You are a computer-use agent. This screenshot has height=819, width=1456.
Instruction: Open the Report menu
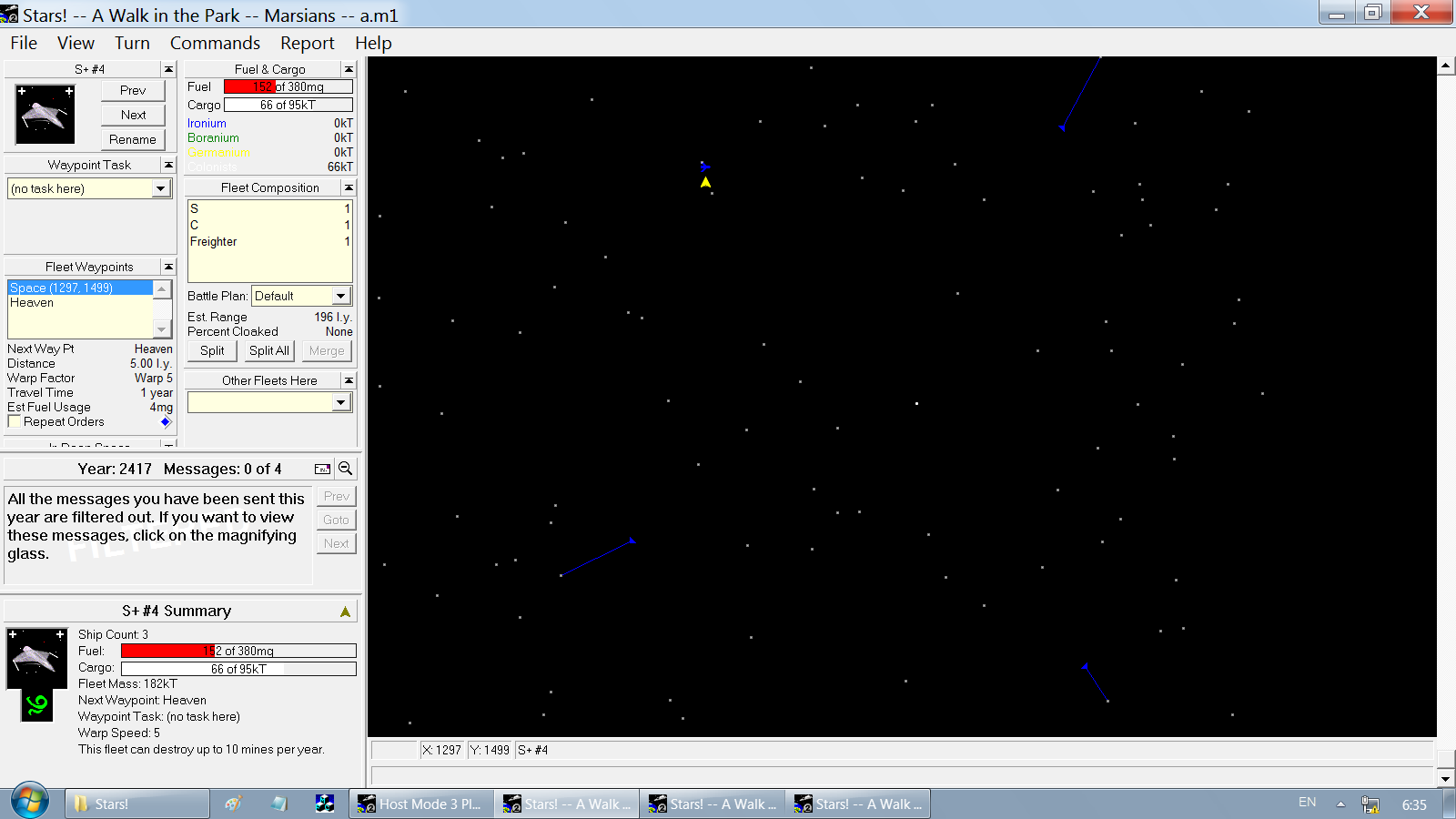(307, 43)
